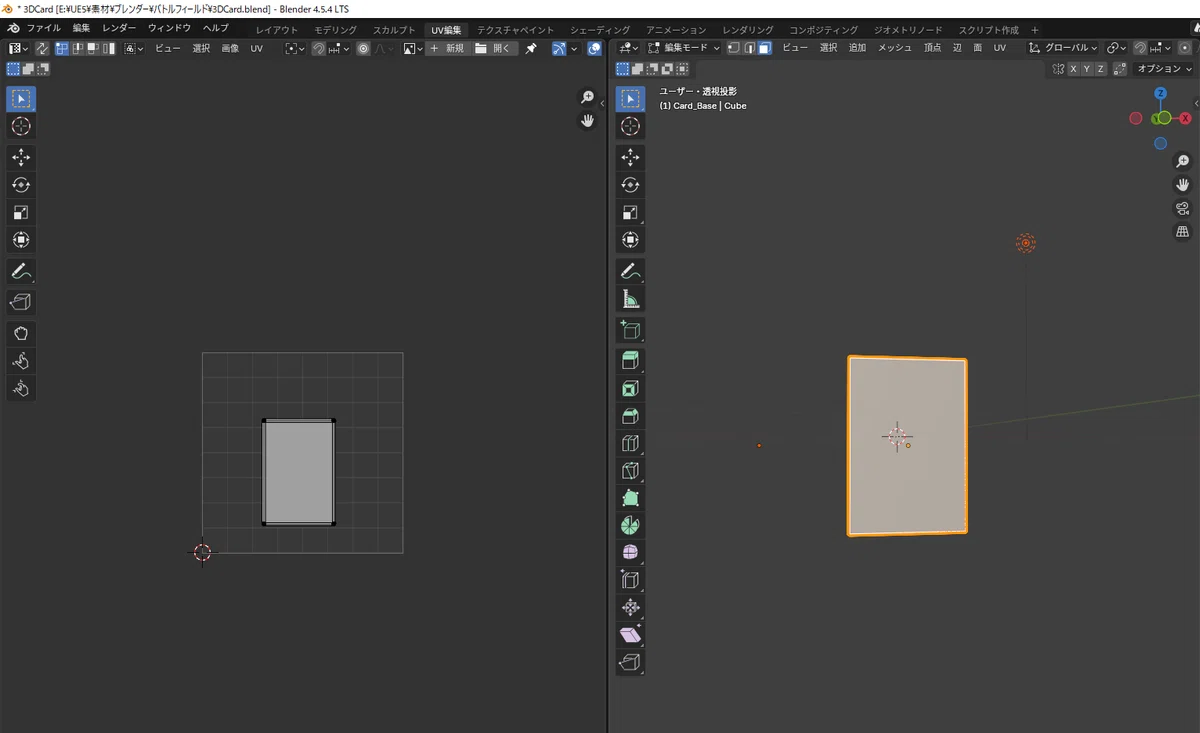Click the 新規 image button

(x=447, y=48)
